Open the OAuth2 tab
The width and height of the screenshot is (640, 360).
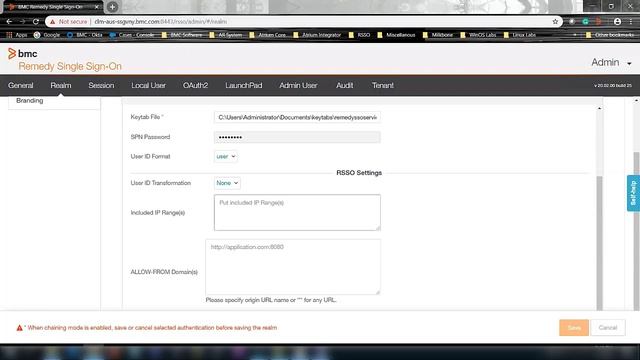tap(196, 85)
